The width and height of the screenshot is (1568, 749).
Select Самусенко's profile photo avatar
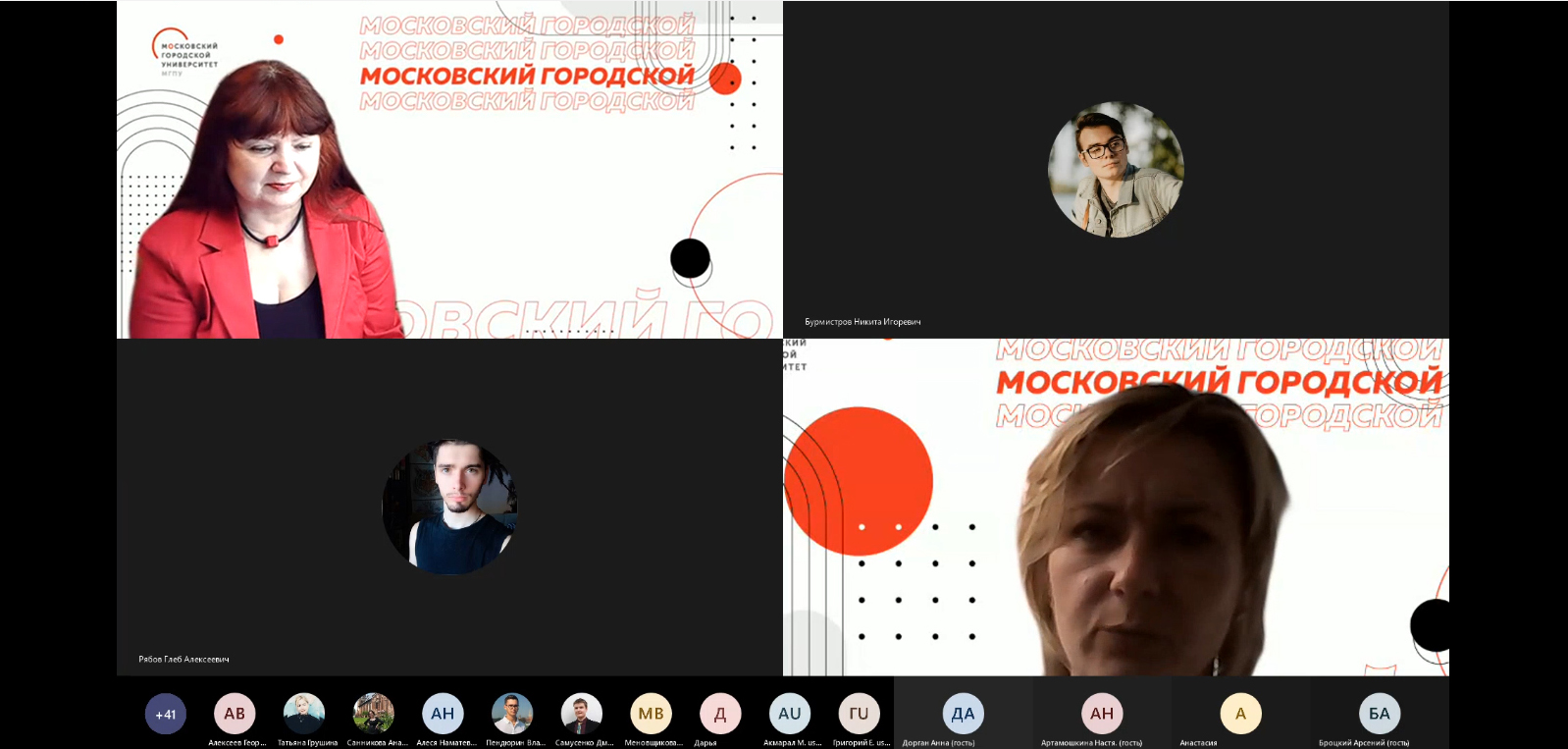(582, 714)
